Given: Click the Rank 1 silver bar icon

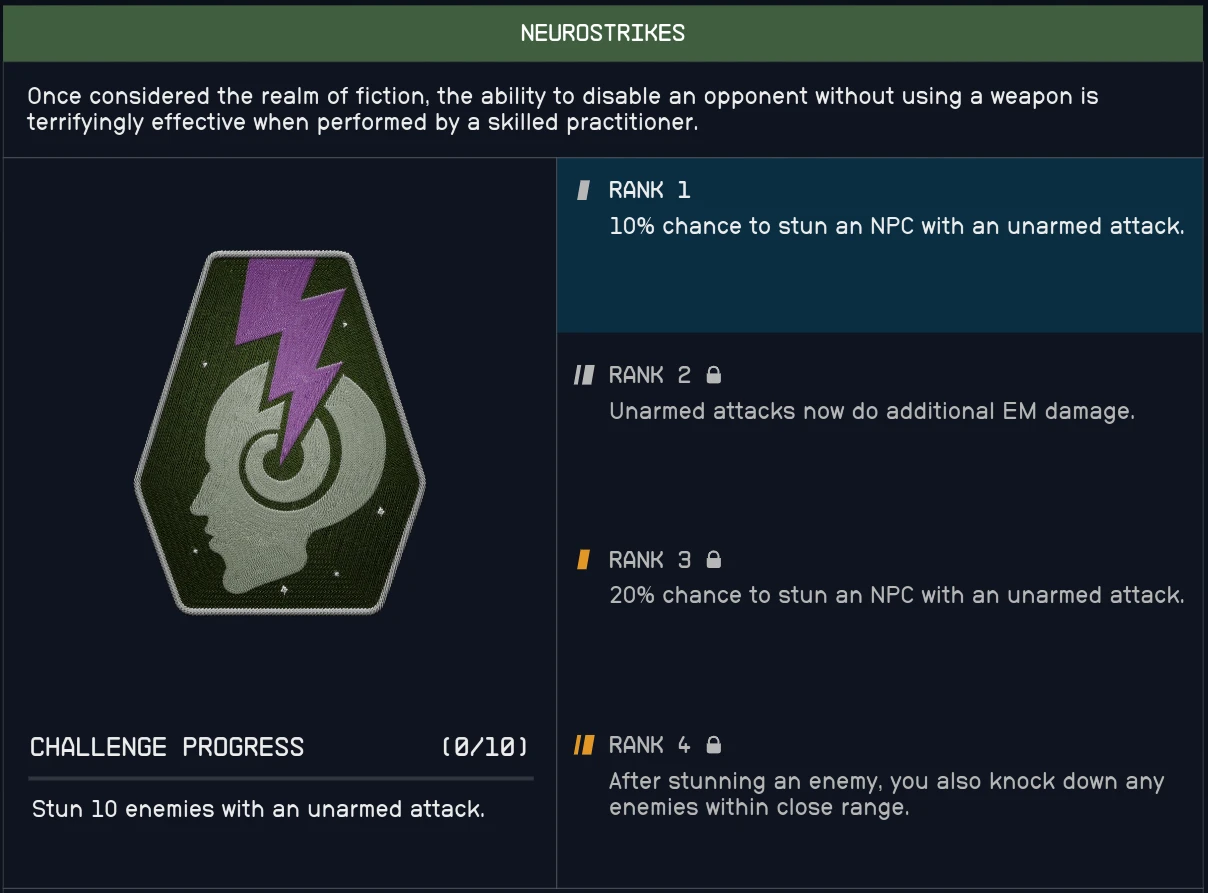Looking at the screenshot, I should coord(584,190).
